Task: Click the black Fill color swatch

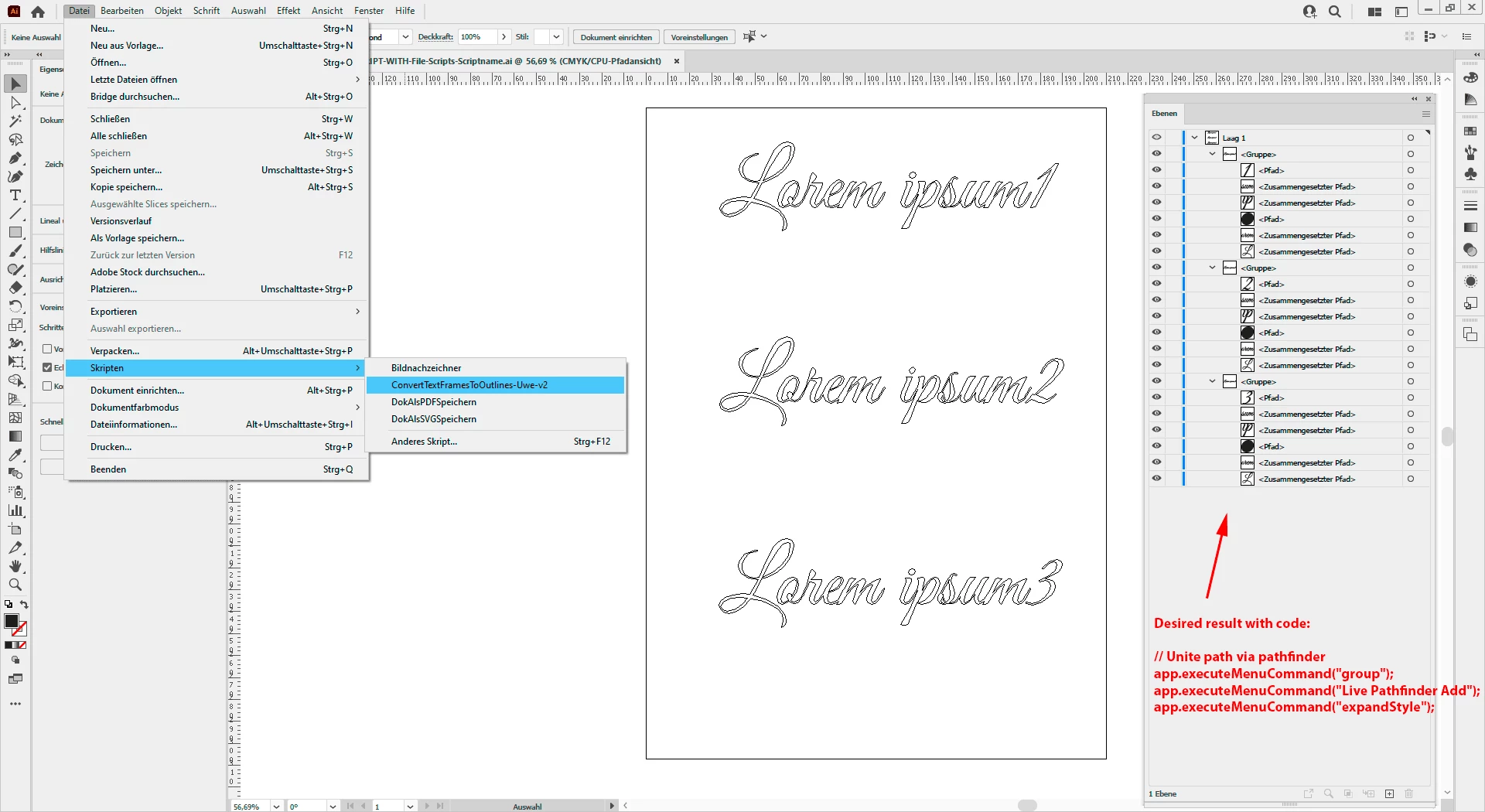Action: (12, 621)
